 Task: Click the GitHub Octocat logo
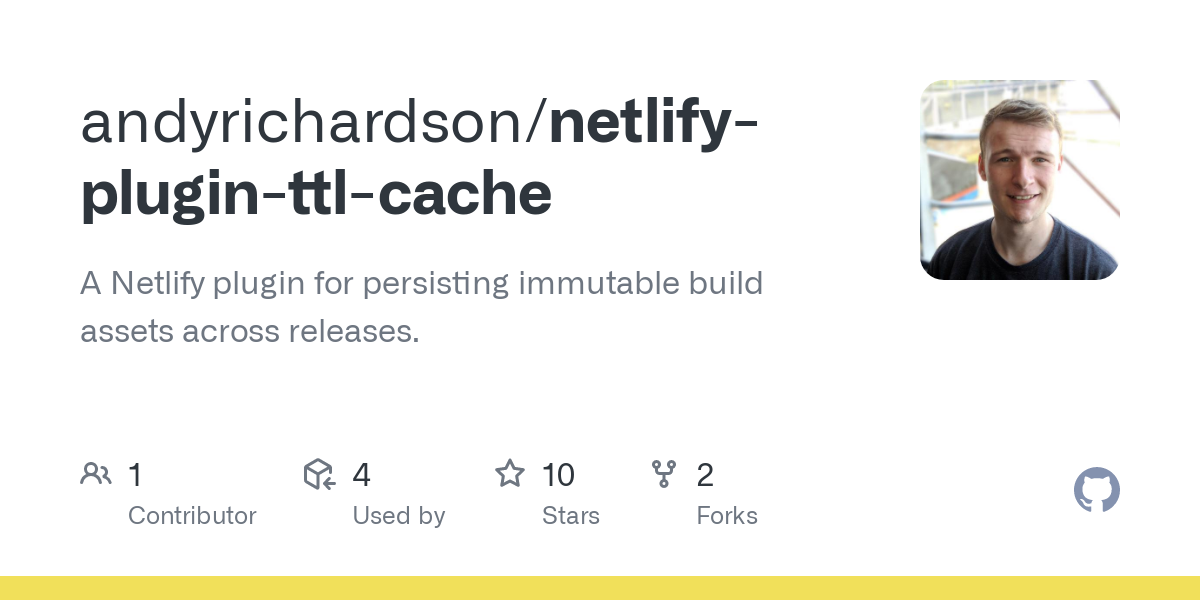click(1096, 491)
